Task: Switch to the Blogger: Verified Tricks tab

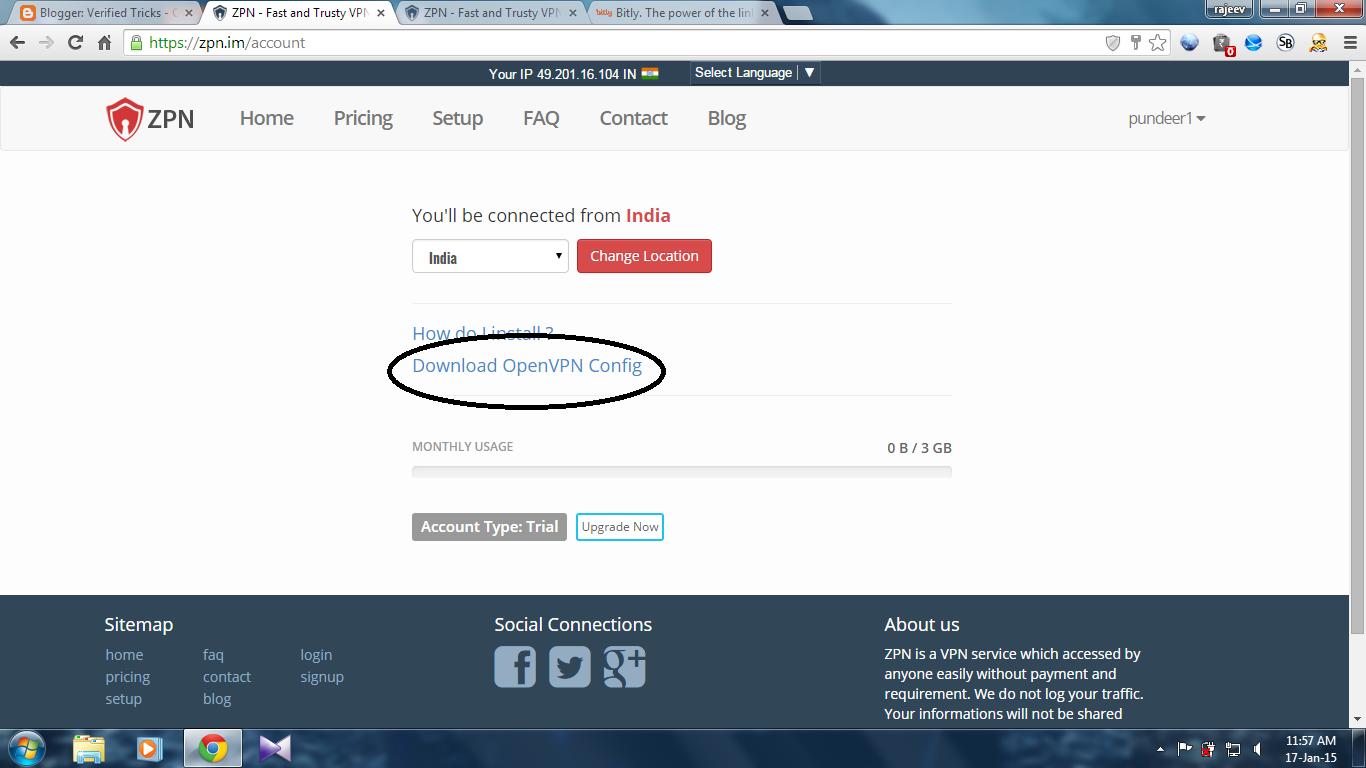Action: coord(106,13)
